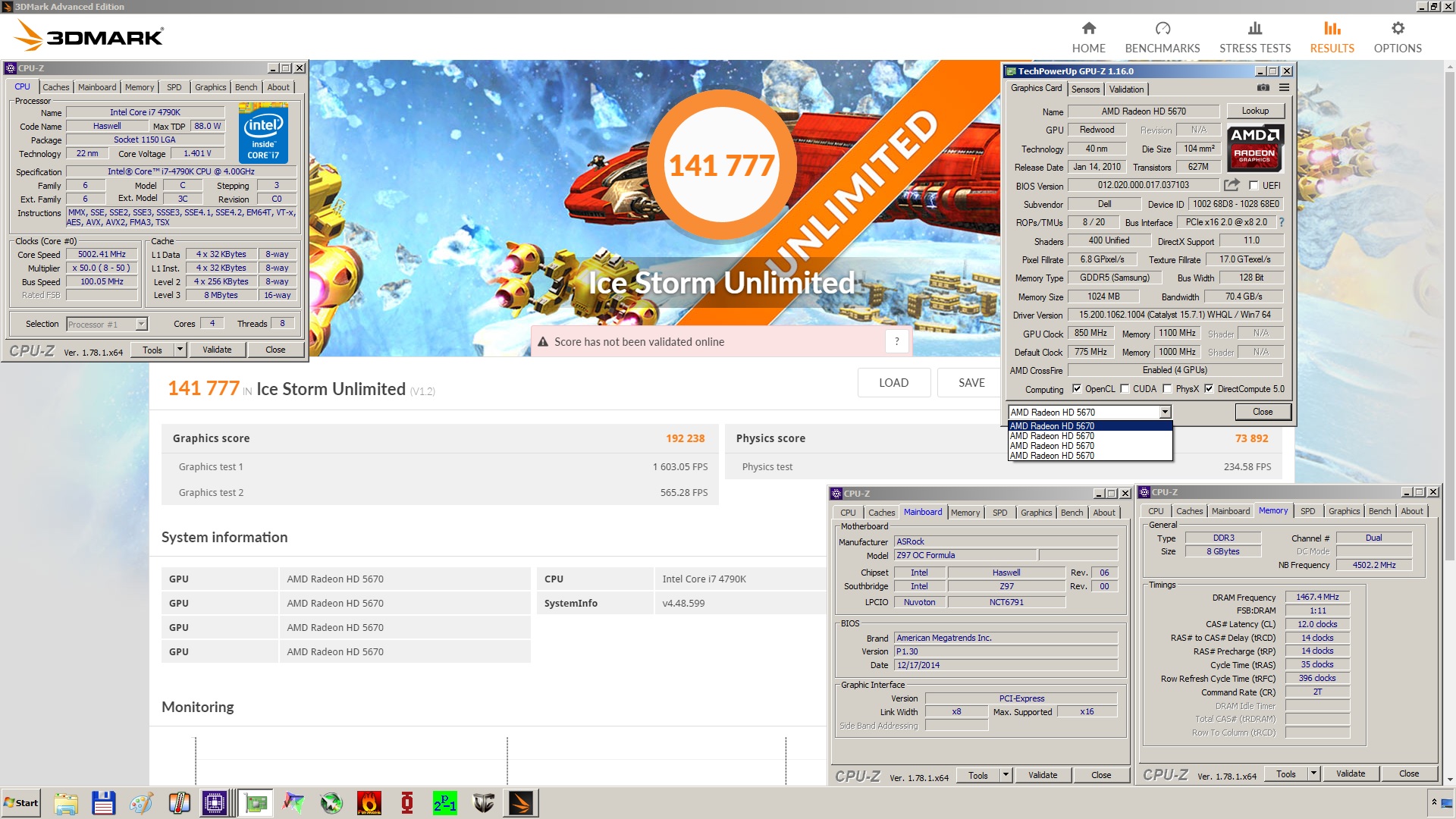Screen dimensions: 1456x819
Task: Click the GPU-Z BIOS export share icon
Action: coord(1232,185)
